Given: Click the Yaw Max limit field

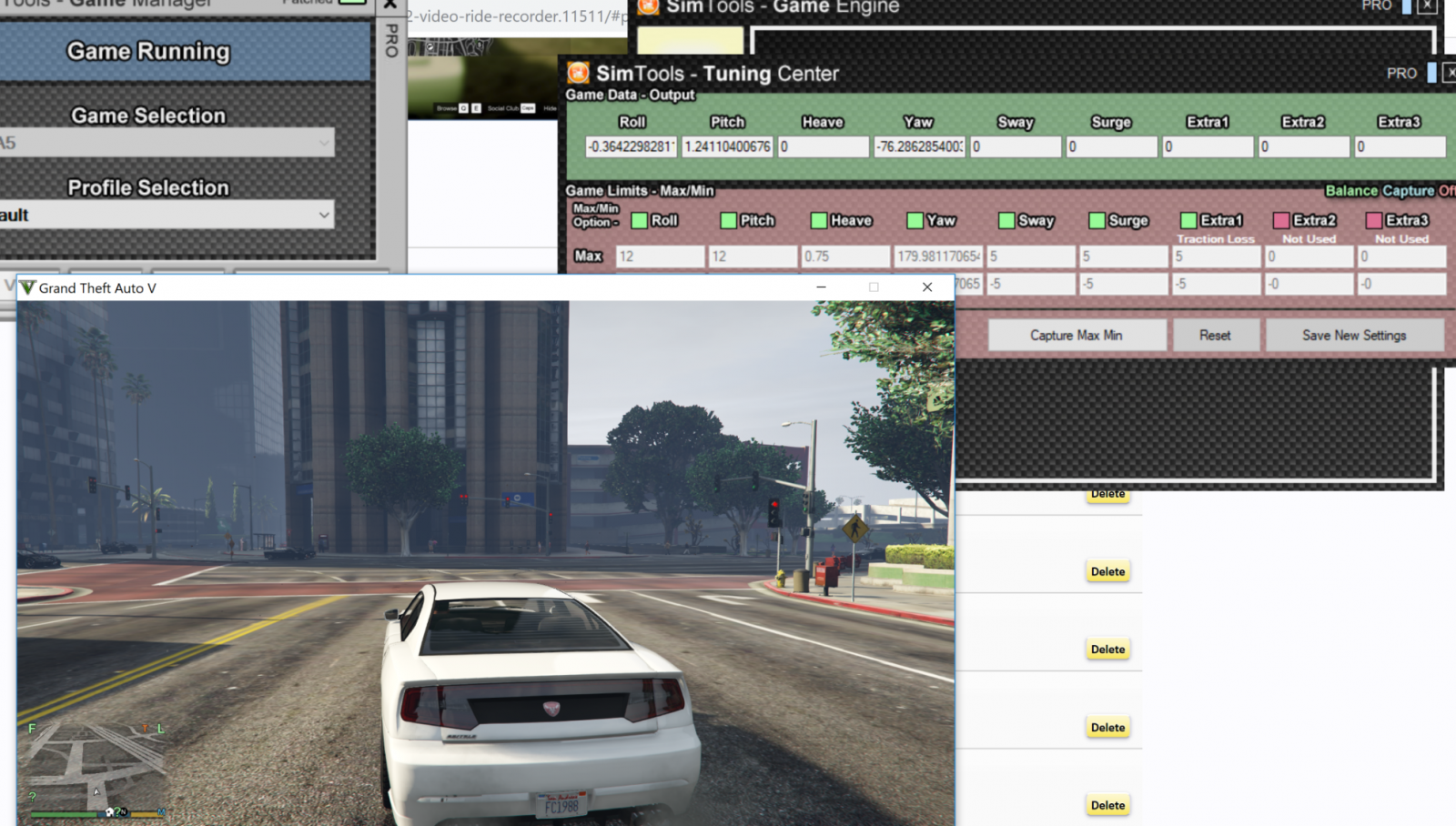Looking at the screenshot, I should 939,257.
